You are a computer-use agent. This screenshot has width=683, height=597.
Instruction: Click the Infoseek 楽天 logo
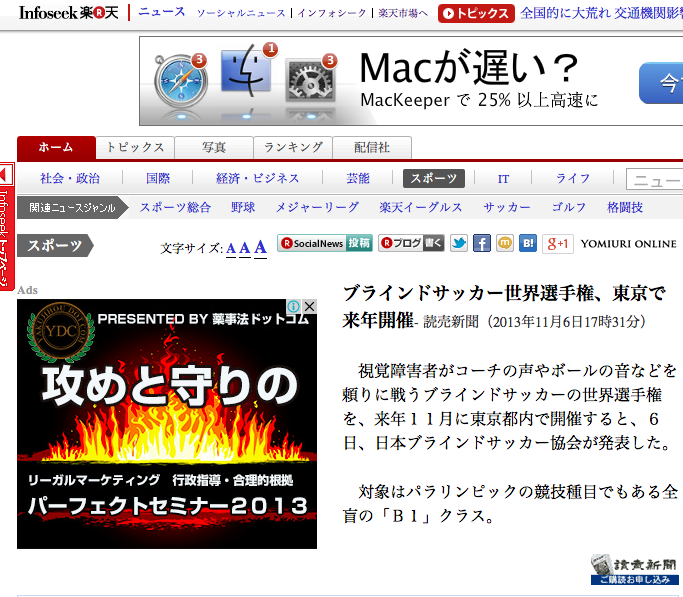click(68, 13)
